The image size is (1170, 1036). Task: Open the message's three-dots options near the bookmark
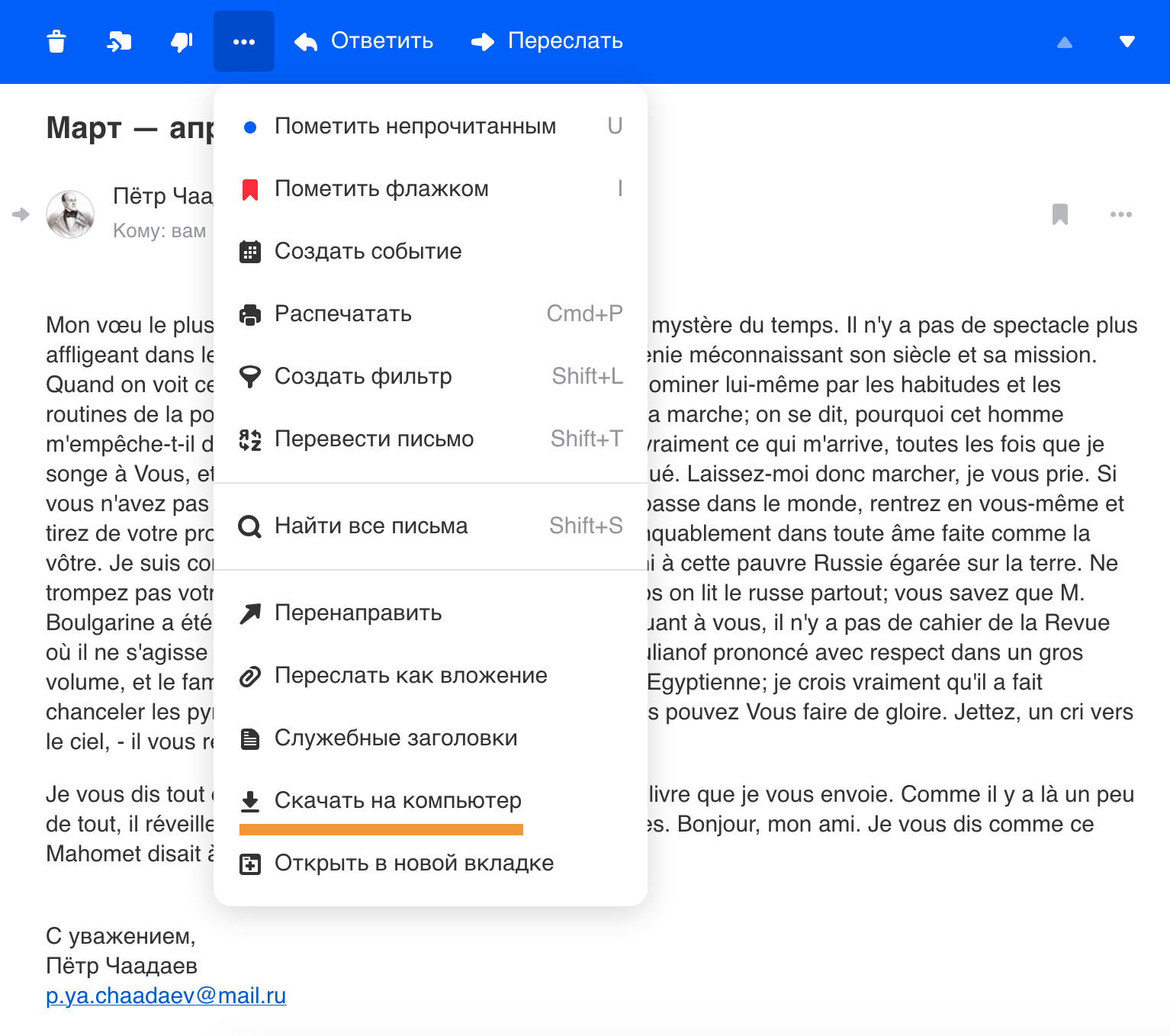(1120, 214)
